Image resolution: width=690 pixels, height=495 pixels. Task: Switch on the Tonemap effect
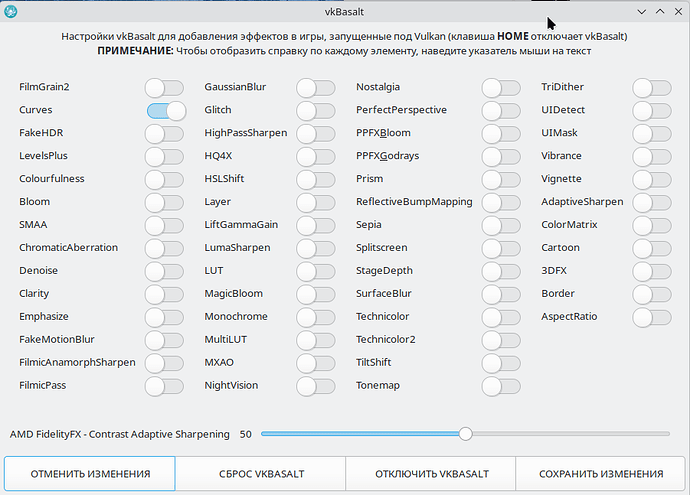click(x=500, y=385)
